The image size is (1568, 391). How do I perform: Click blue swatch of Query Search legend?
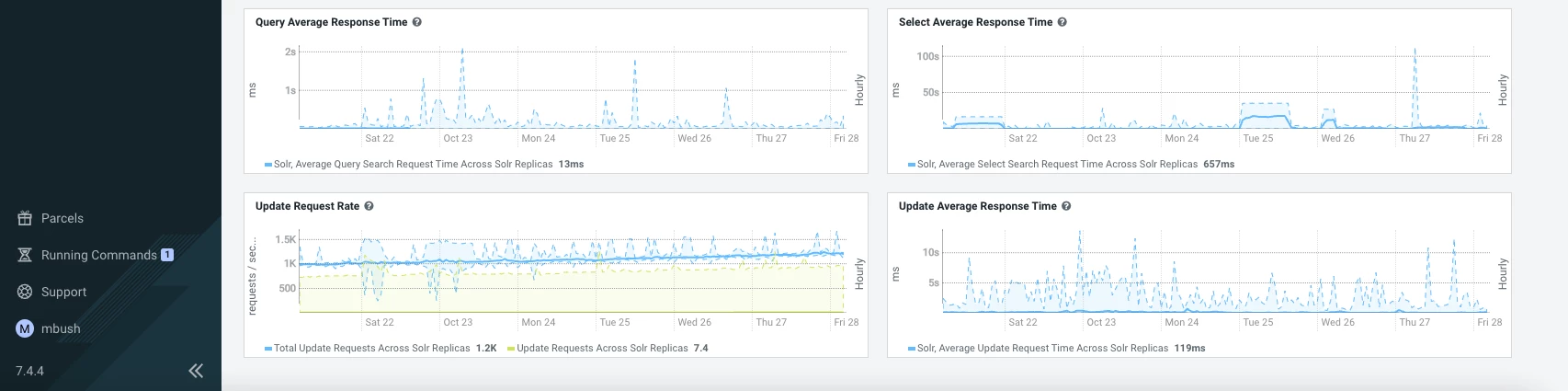click(268, 165)
